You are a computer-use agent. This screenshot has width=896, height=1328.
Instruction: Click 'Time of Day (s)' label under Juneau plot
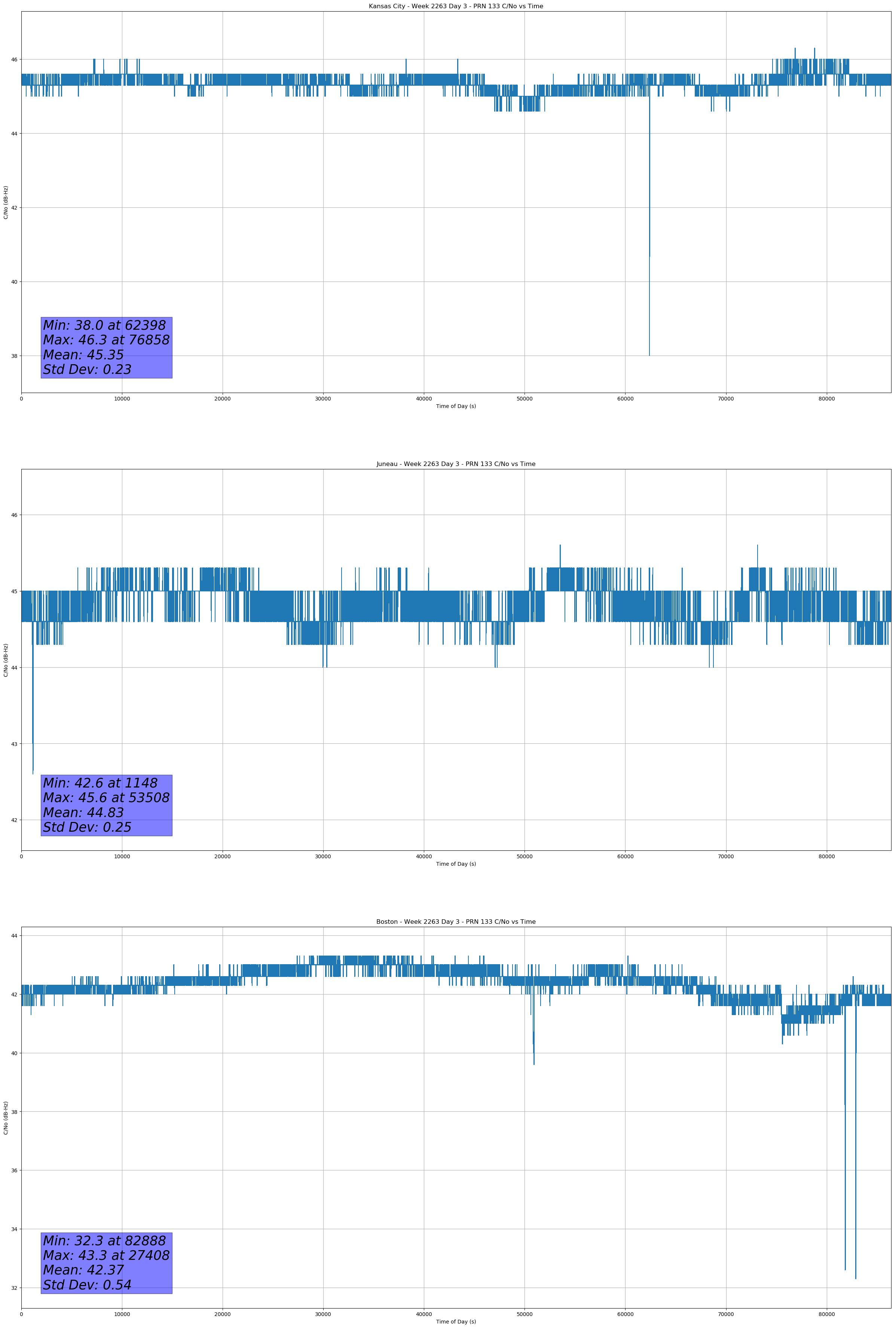click(x=456, y=864)
